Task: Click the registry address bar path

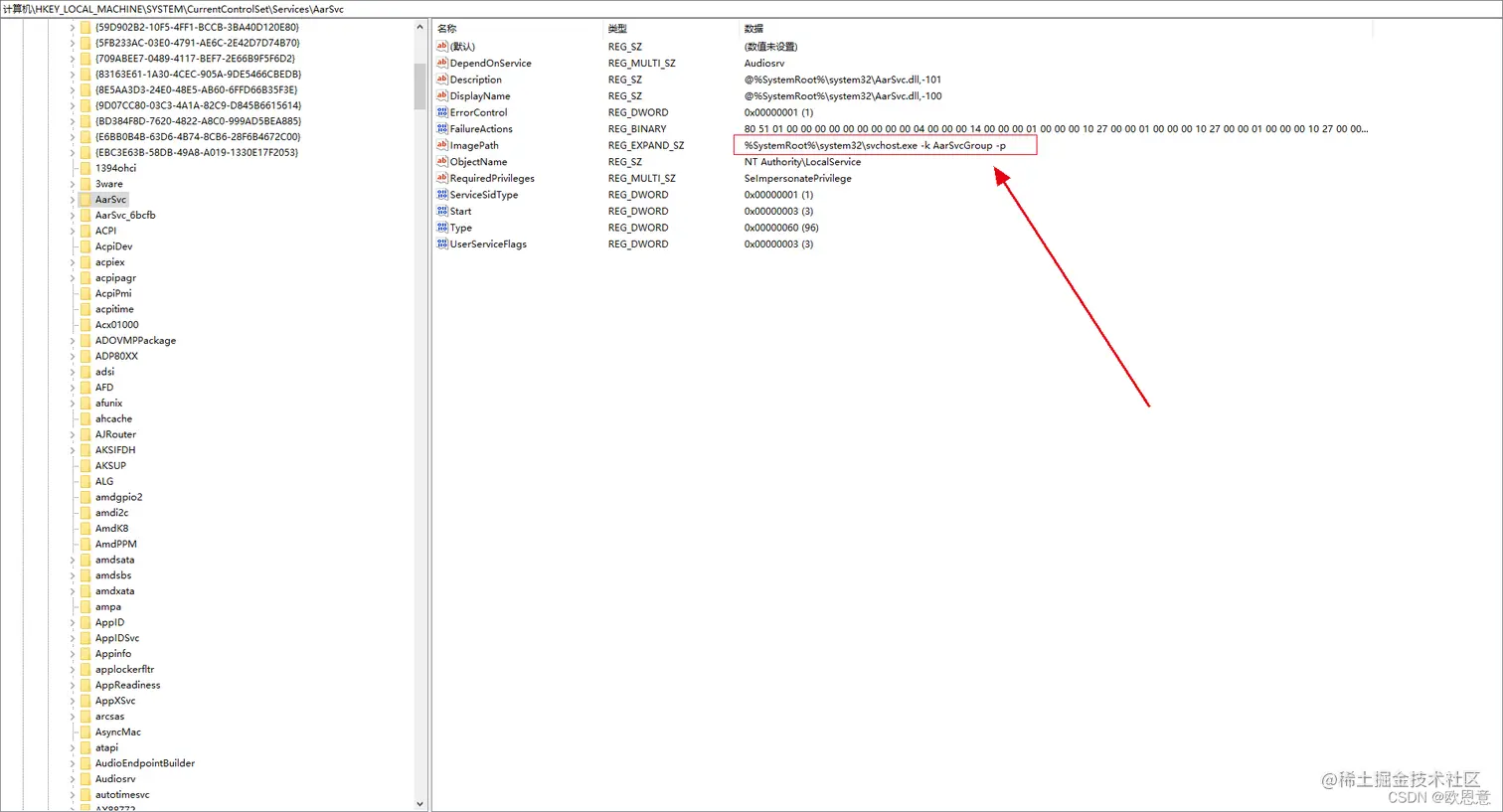Action: [x=173, y=9]
